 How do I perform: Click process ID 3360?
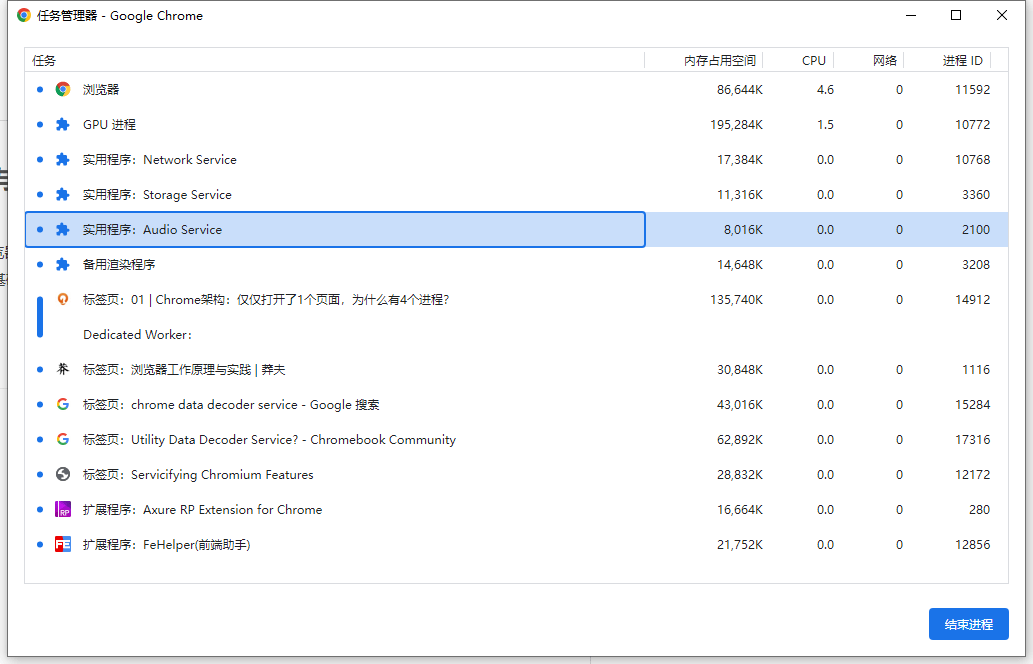click(976, 194)
